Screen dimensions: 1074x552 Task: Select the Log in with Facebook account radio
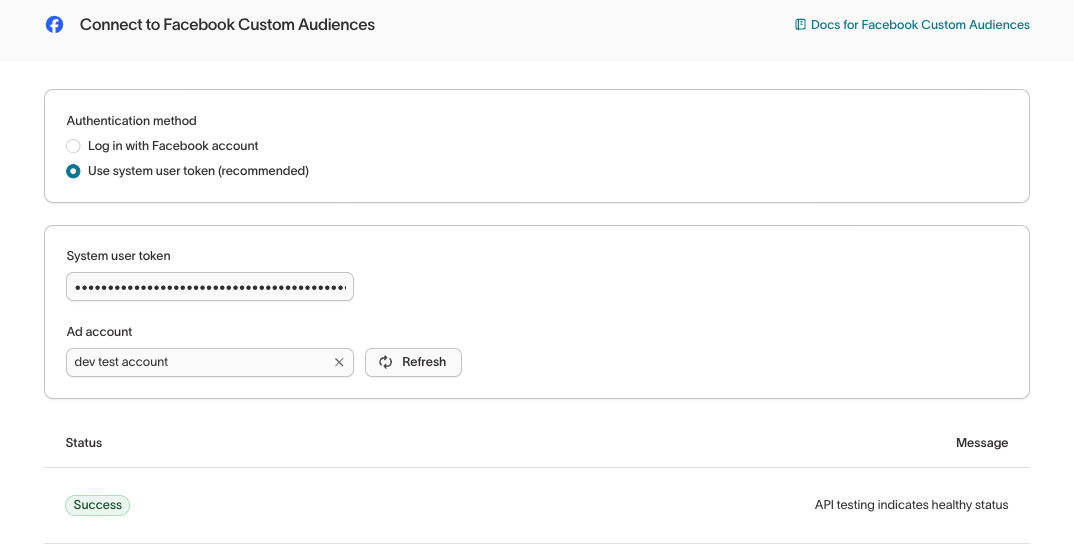tap(73, 146)
